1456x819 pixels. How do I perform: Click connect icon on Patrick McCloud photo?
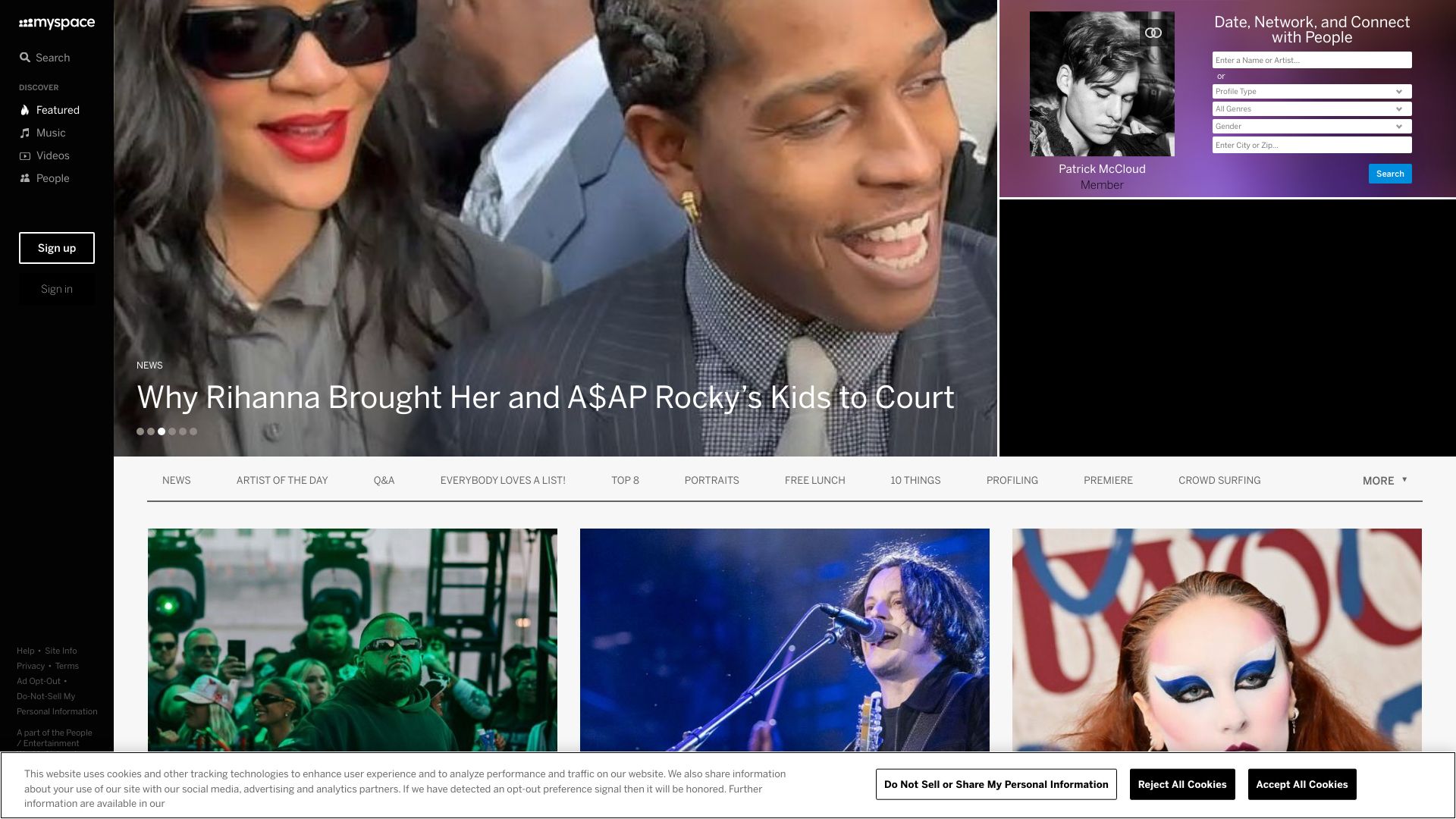click(x=1153, y=33)
